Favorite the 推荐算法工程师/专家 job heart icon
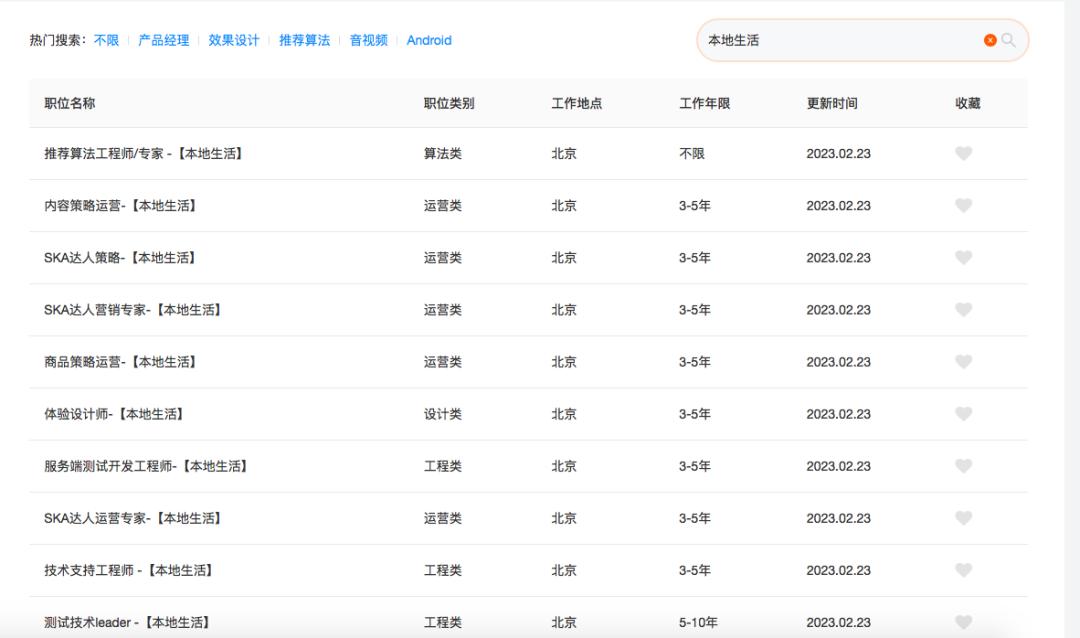The image size is (1080, 638). coord(964,153)
